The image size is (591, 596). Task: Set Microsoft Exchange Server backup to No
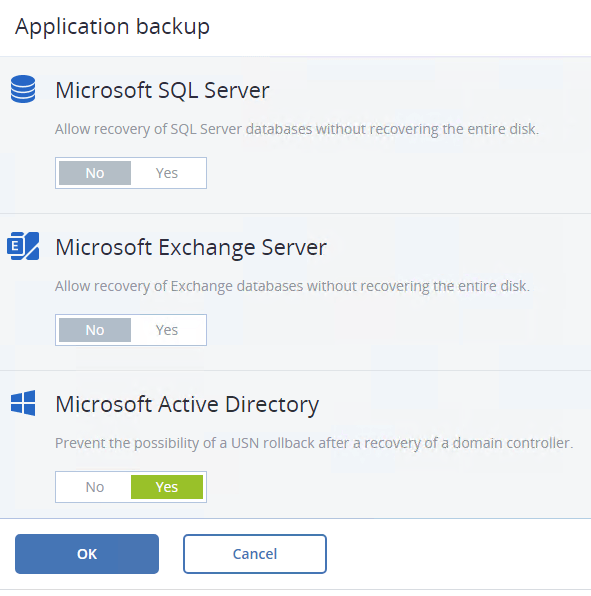[95, 330]
